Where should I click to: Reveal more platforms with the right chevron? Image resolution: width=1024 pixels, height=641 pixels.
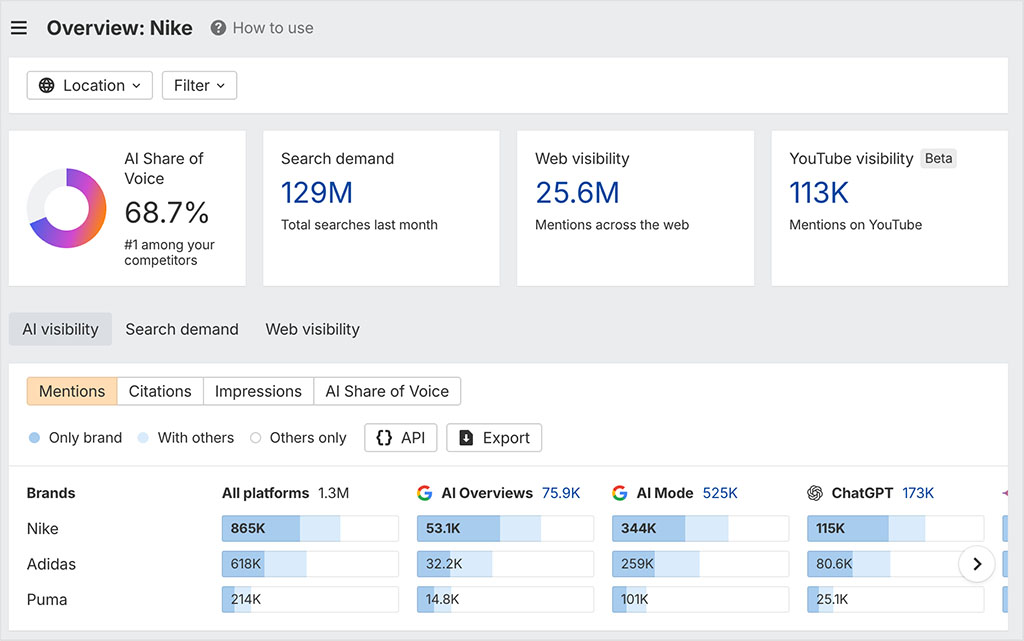[x=977, y=564]
